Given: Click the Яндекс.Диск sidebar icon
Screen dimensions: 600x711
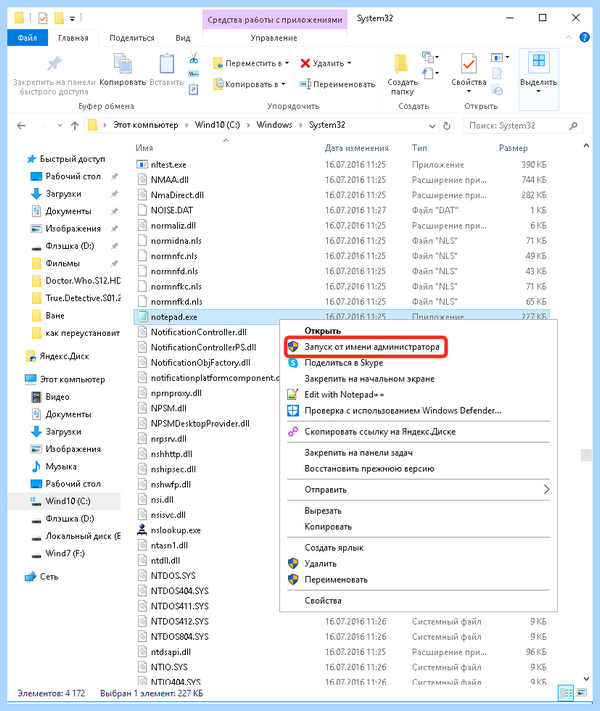Looking at the screenshot, I should (x=31, y=356).
